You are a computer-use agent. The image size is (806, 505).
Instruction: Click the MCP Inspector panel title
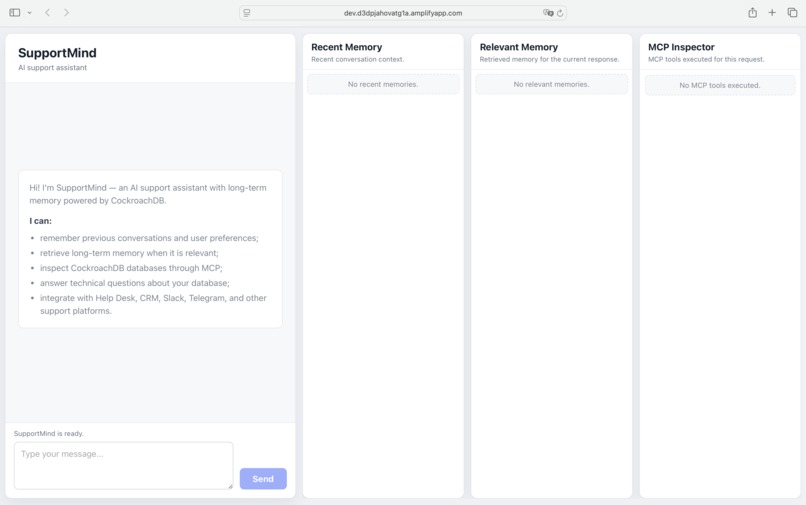coord(681,47)
